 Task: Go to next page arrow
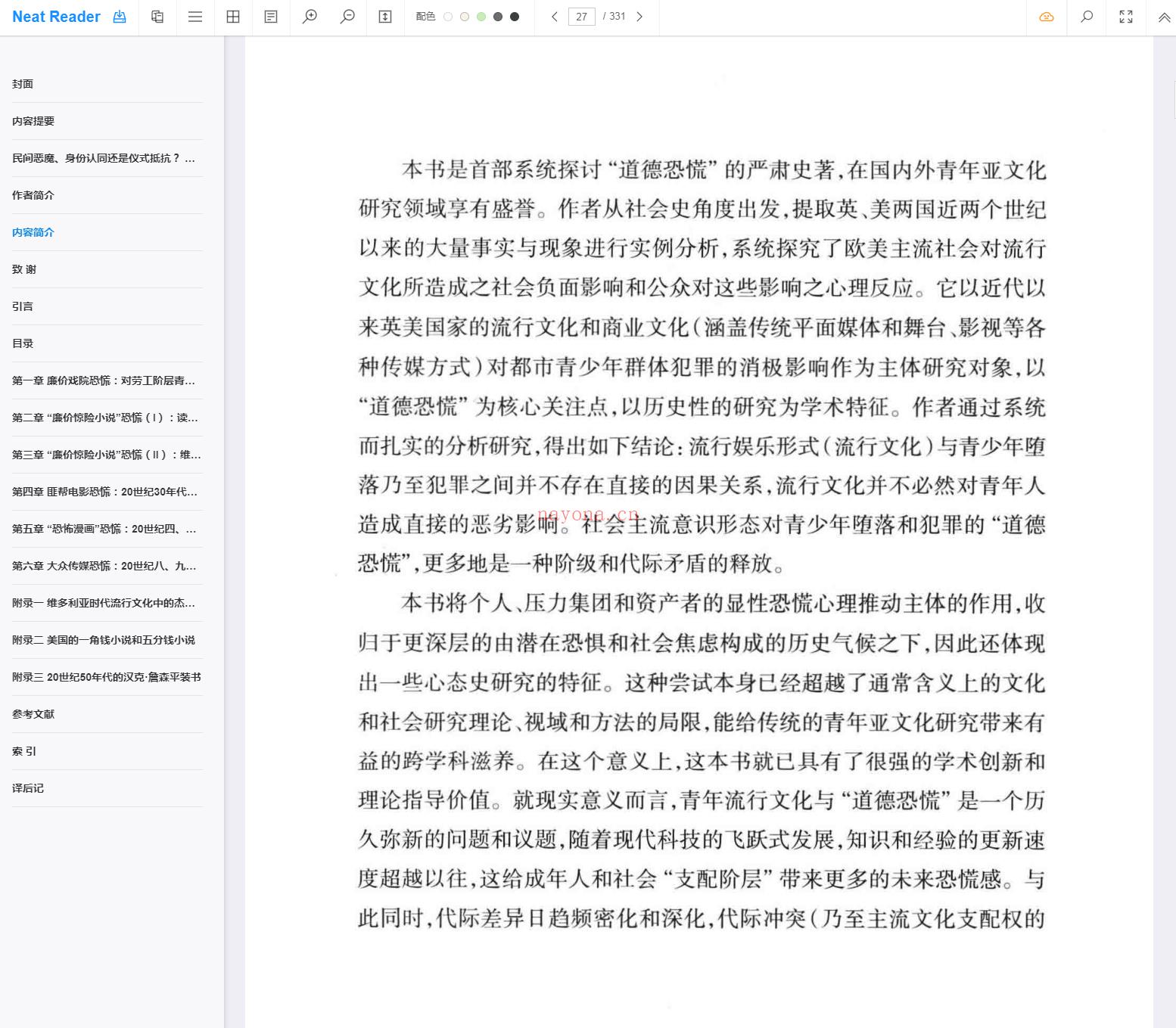click(639, 17)
